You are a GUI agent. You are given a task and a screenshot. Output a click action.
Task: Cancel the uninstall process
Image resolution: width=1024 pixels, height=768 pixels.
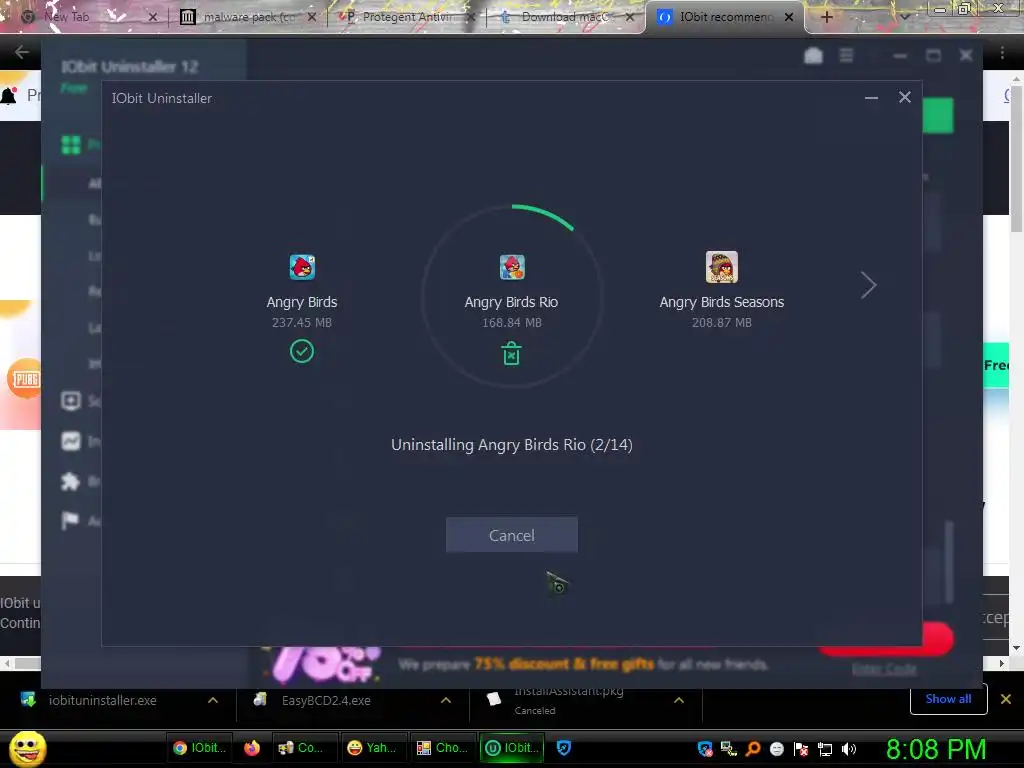click(511, 535)
